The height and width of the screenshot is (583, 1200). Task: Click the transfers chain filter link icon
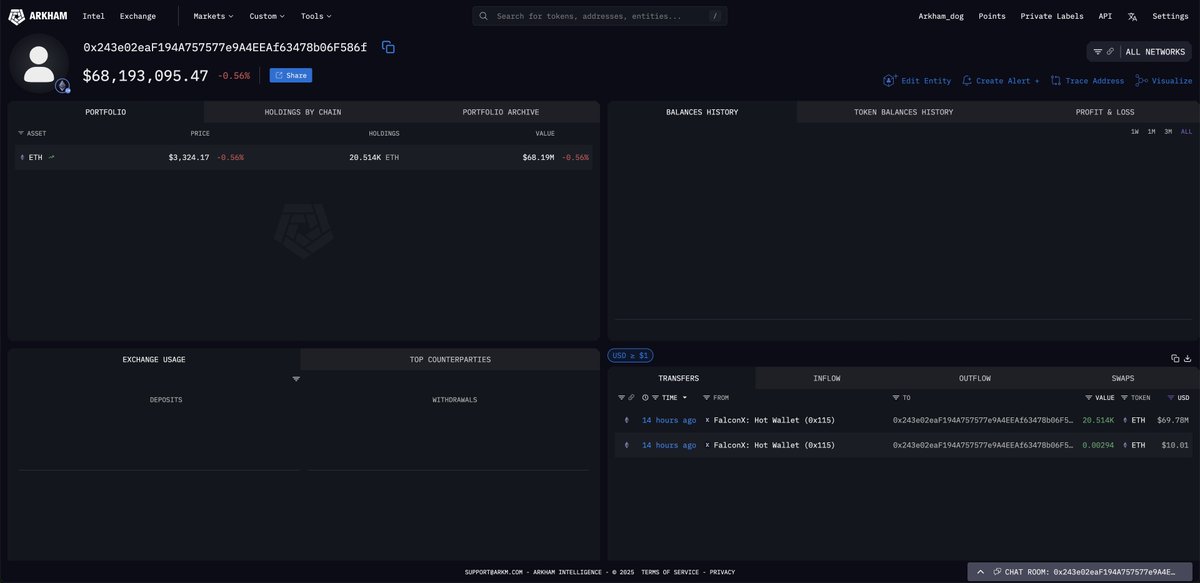(x=632, y=398)
